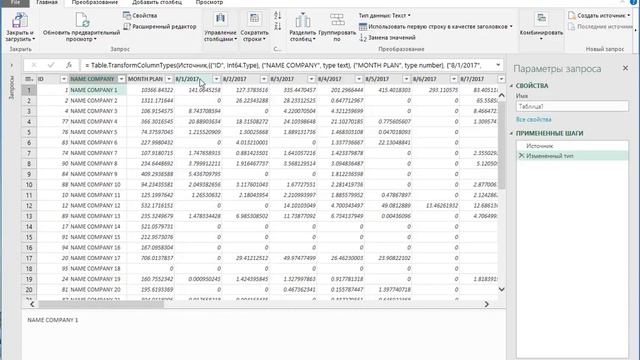The image size is (640, 360).
Task: Select row number 15
Action: (29, 237)
